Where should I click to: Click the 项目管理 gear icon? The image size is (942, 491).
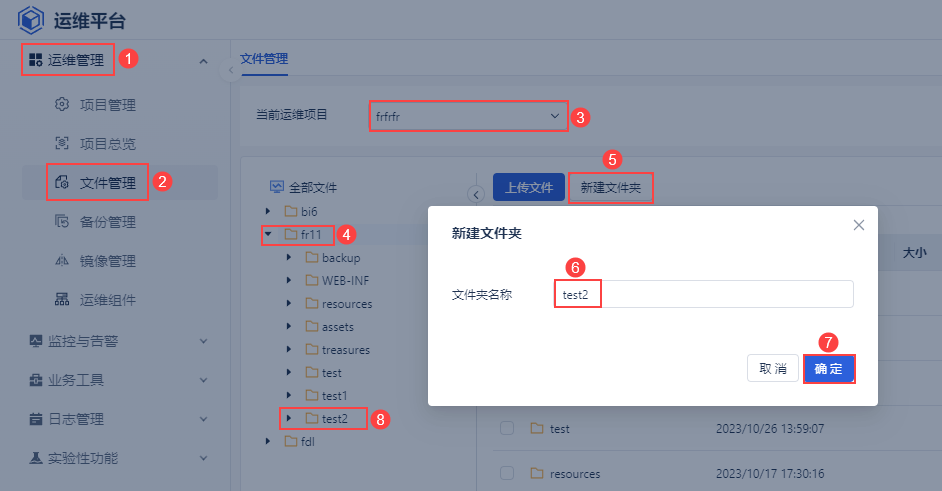[x=61, y=105]
